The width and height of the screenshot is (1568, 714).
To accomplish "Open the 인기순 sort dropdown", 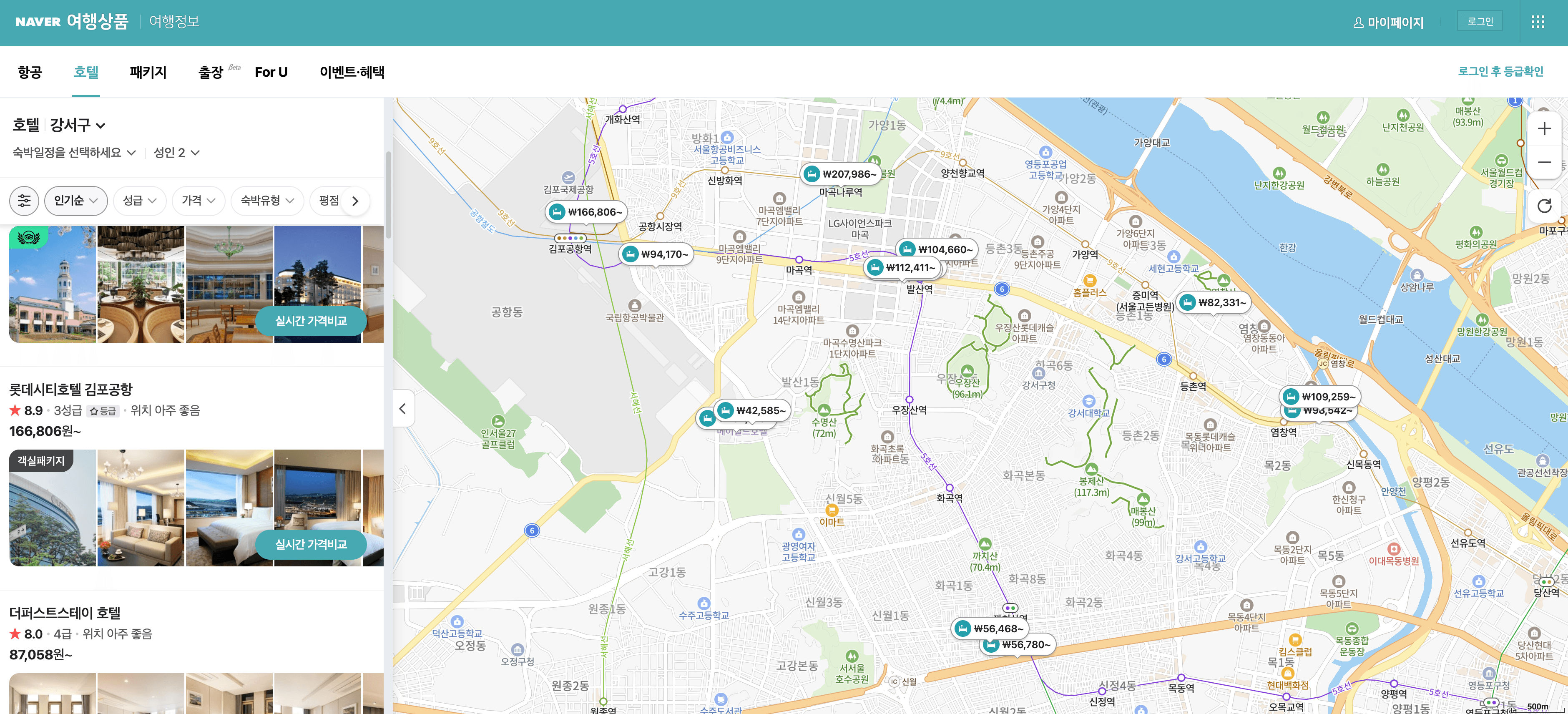I will 75,200.
